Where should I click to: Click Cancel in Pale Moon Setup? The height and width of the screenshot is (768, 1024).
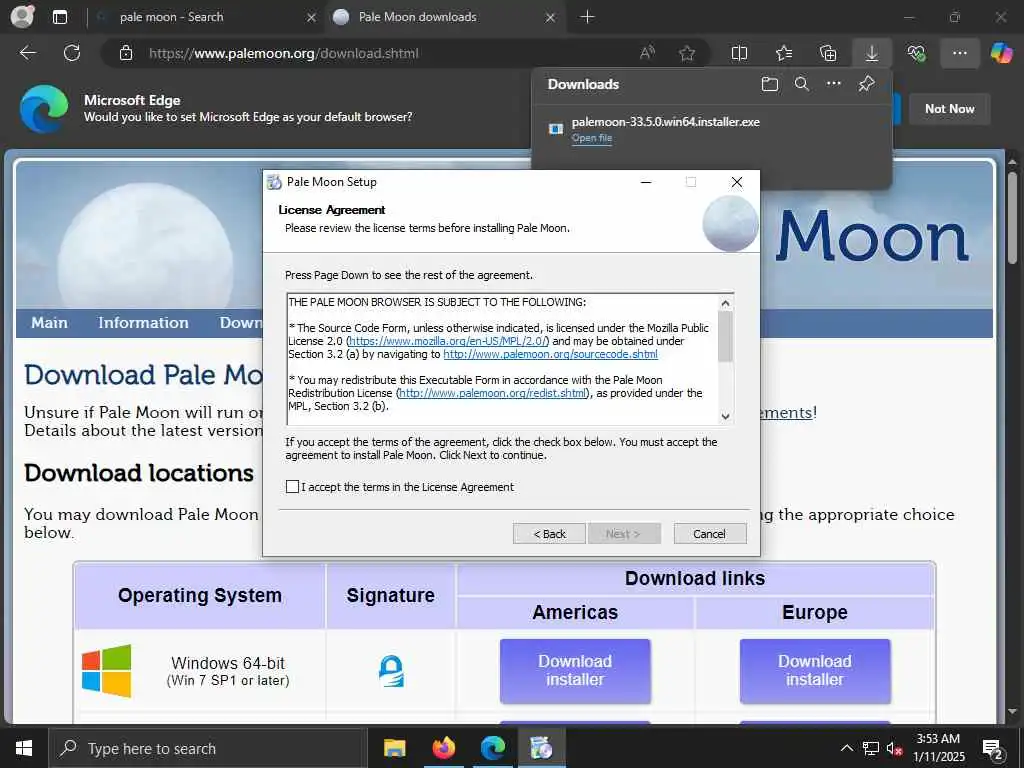709,534
